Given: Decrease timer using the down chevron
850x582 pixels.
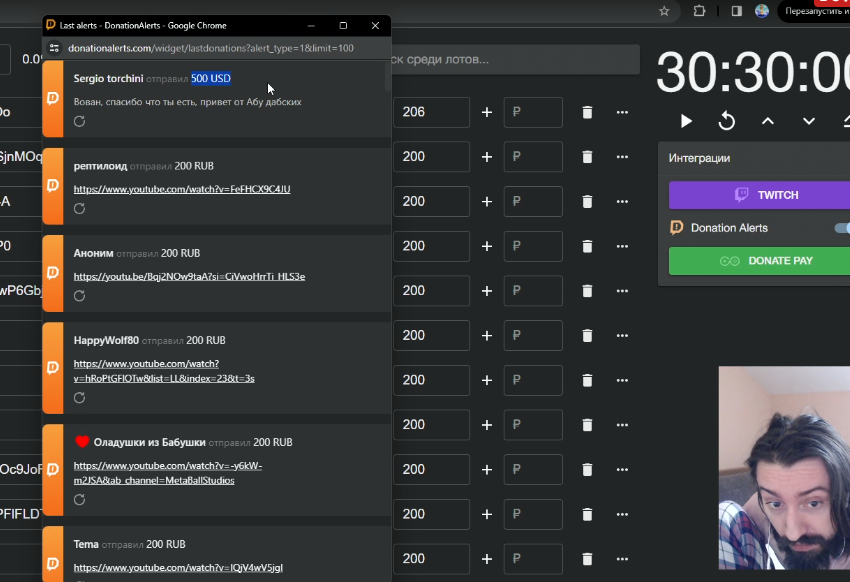Looking at the screenshot, I should click(x=809, y=121).
